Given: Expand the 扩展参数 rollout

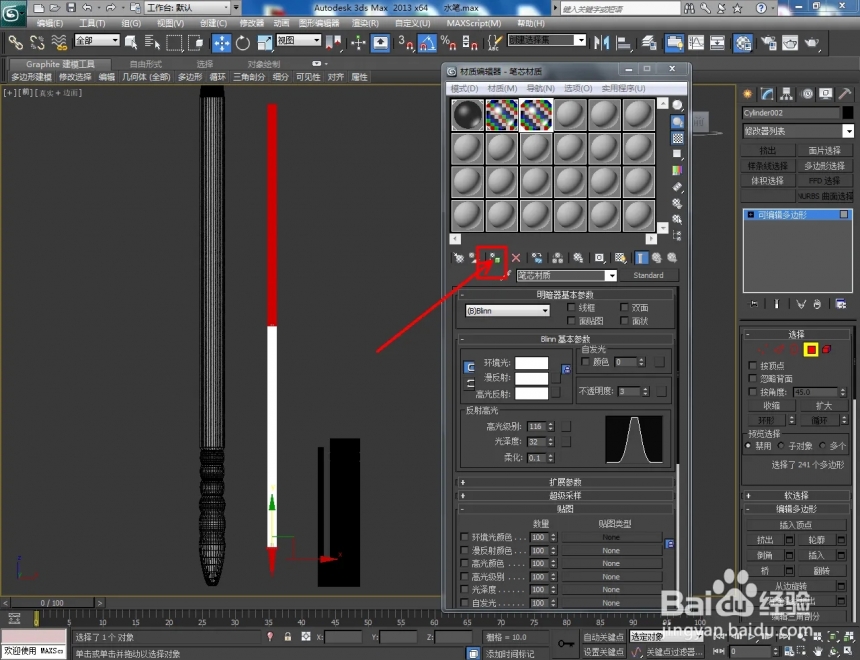Looking at the screenshot, I should coord(565,482).
